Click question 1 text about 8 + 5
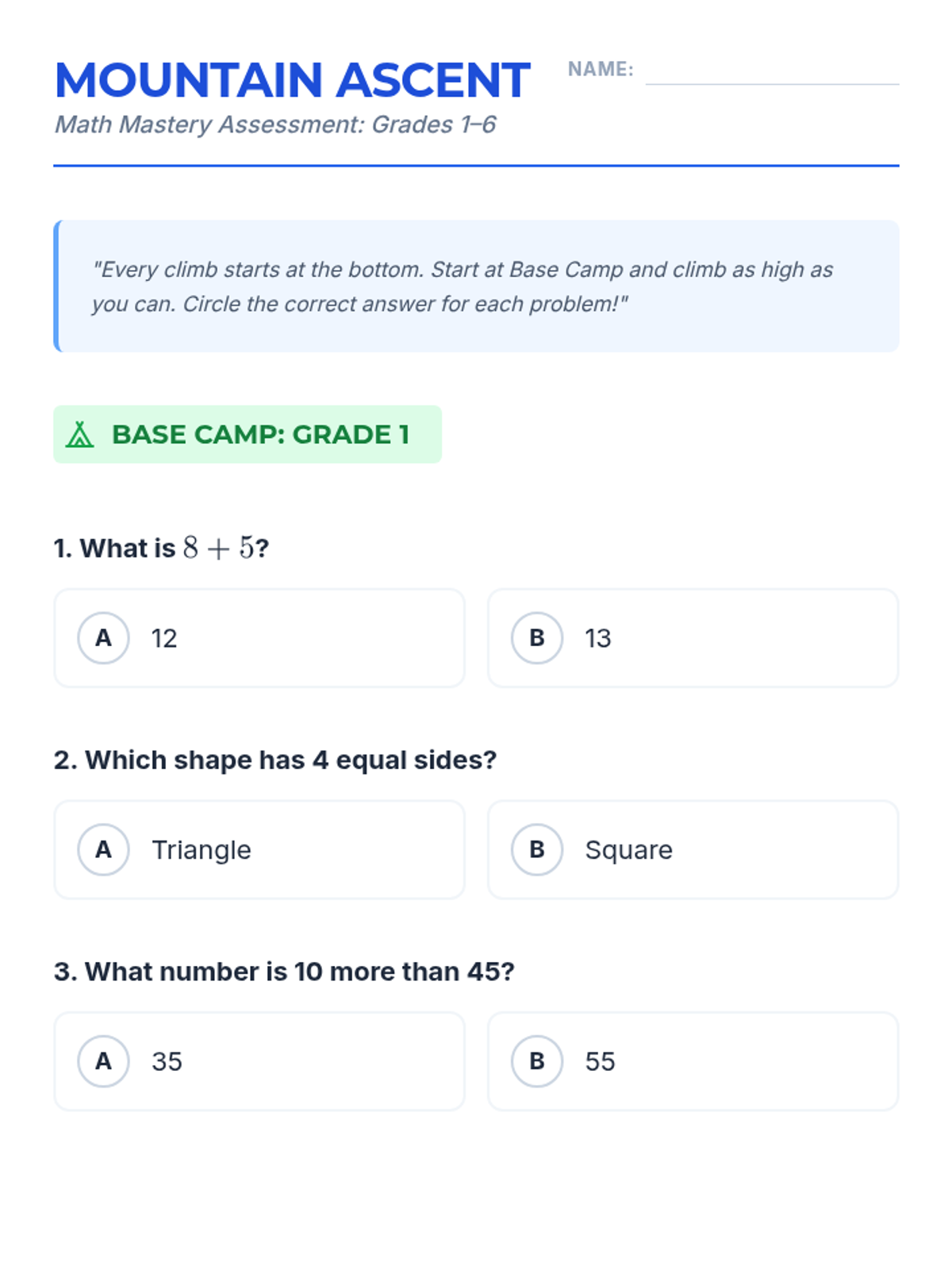The height and width of the screenshot is (1270, 952). point(162,548)
